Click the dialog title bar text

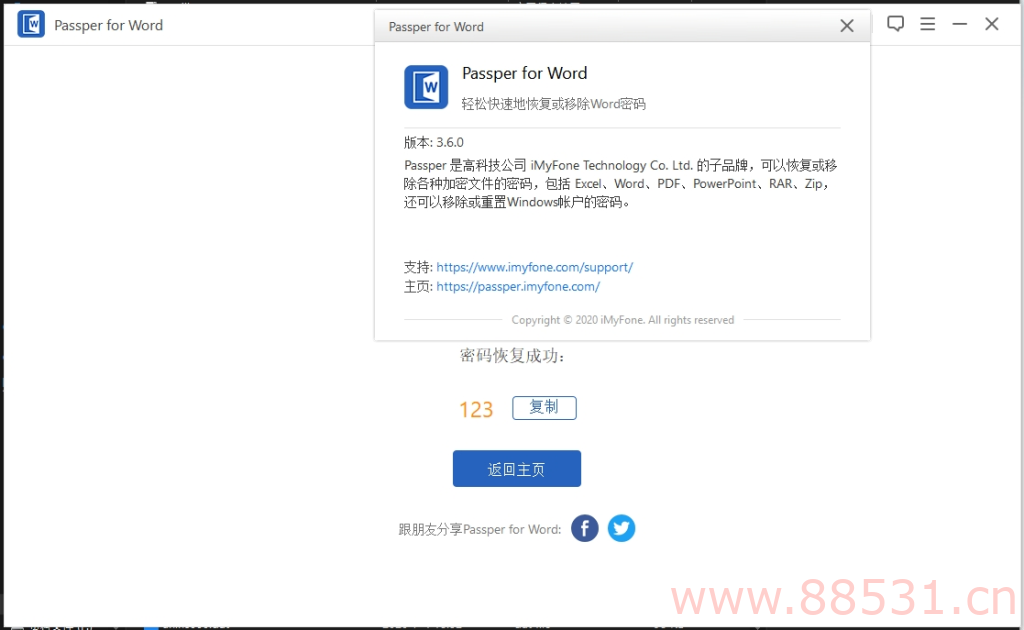pyautogui.click(x=436, y=27)
